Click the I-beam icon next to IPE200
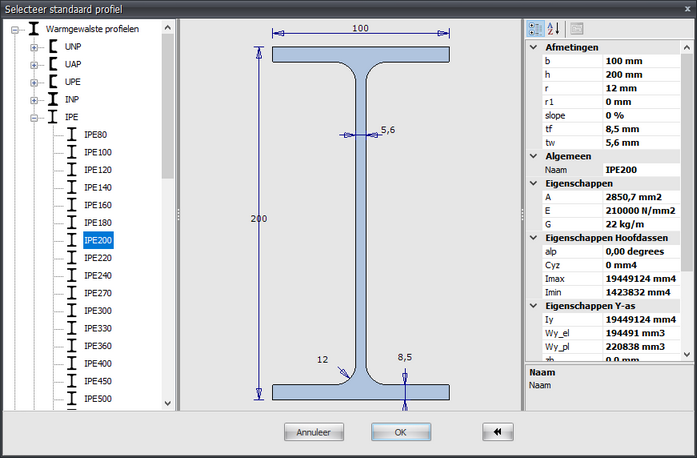Screen dimensions: 697x458 (x=72, y=240)
